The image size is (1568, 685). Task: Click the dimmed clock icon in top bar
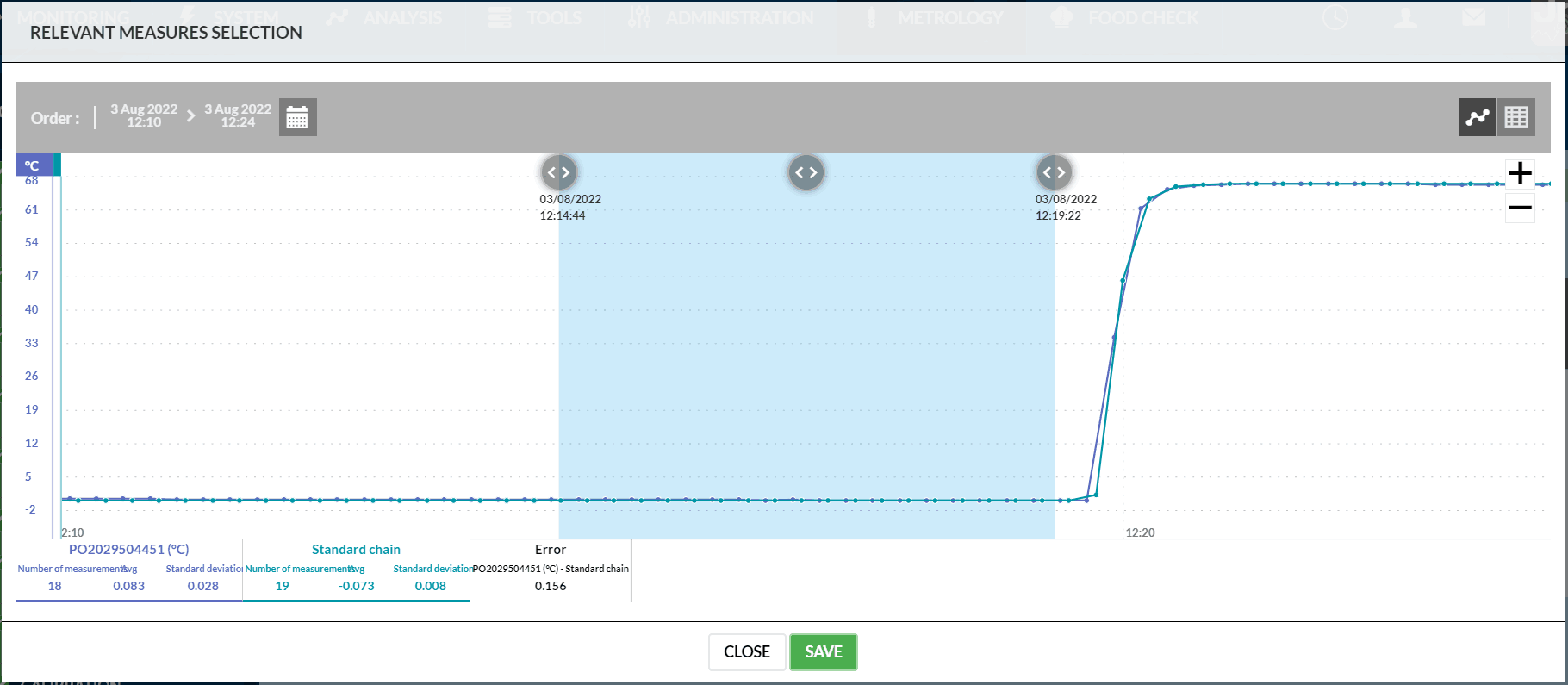point(1335,18)
